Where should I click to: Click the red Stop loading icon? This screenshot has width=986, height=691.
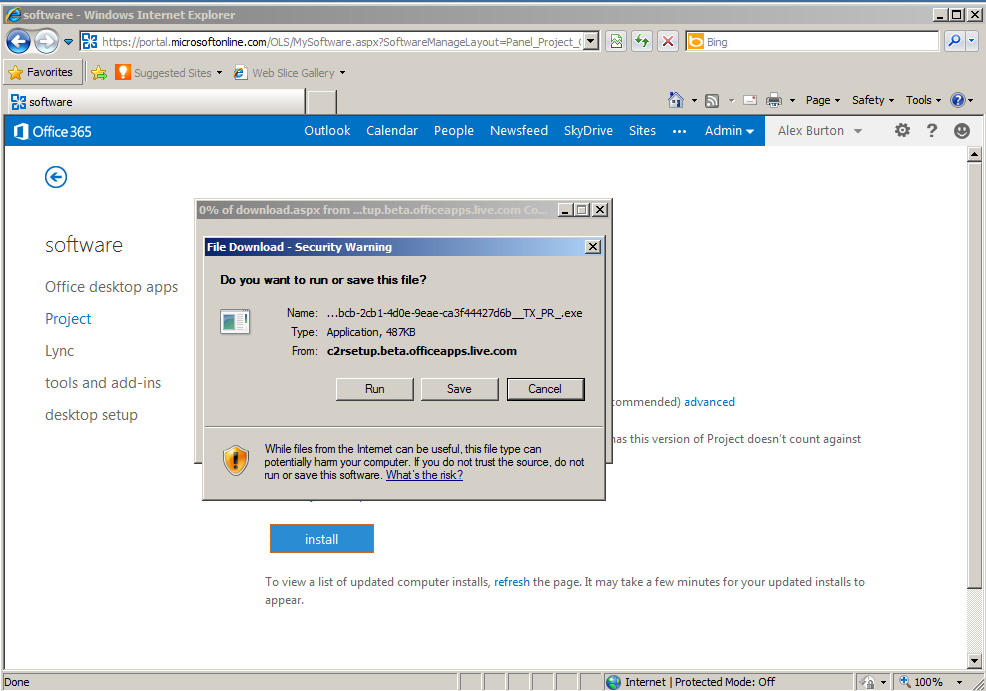click(668, 41)
